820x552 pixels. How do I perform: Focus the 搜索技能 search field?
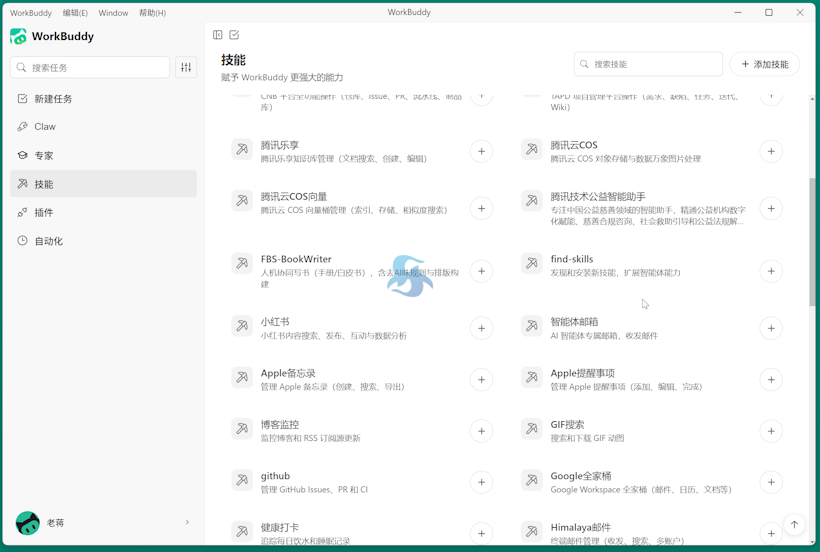click(648, 64)
